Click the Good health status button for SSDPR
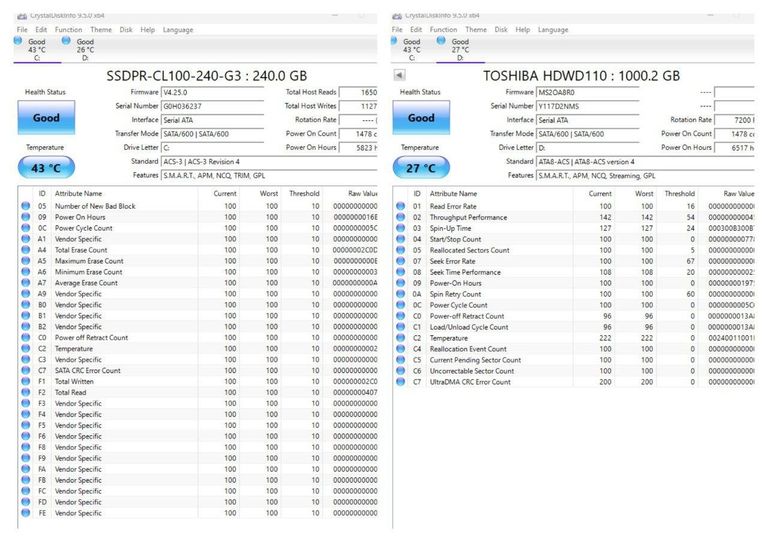This screenshot has height=542, width=768. point(46,117)
